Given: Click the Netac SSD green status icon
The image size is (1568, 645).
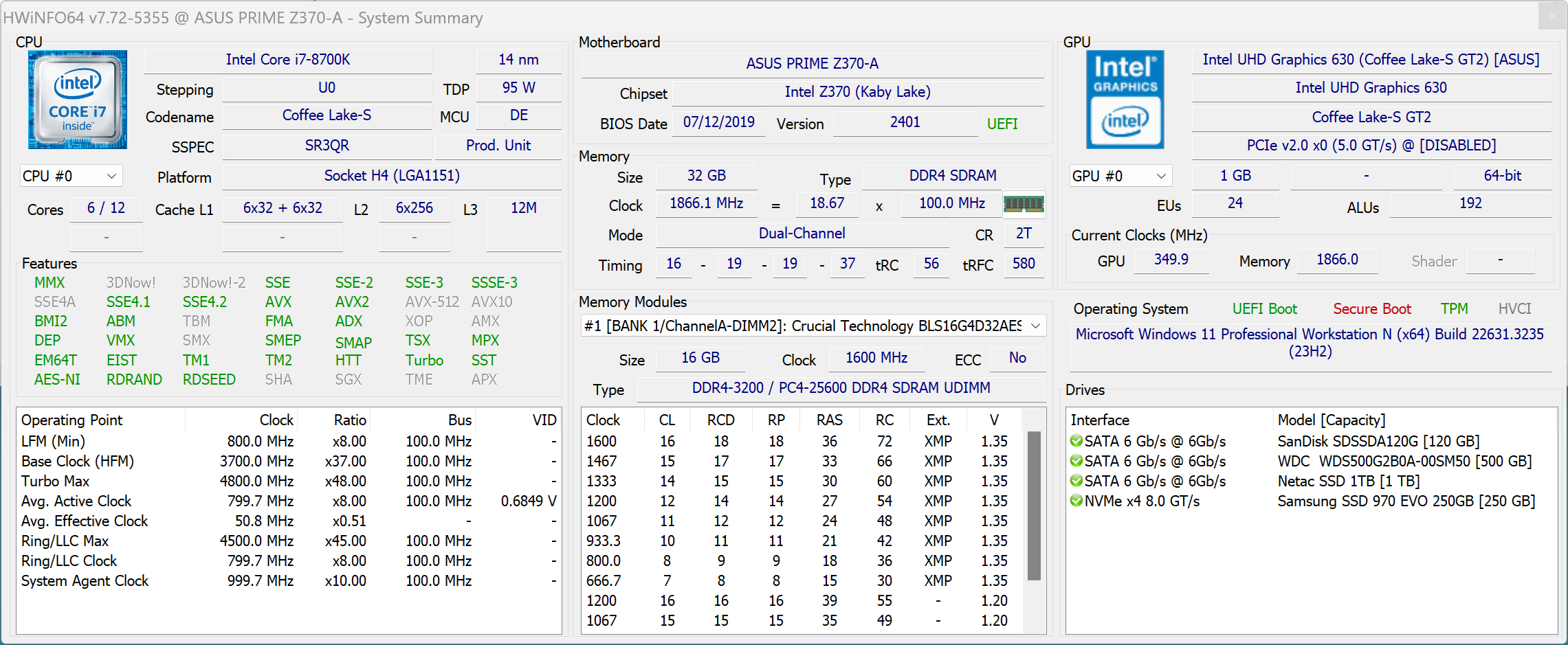Looking at the screenshot, I should 1076,481.
